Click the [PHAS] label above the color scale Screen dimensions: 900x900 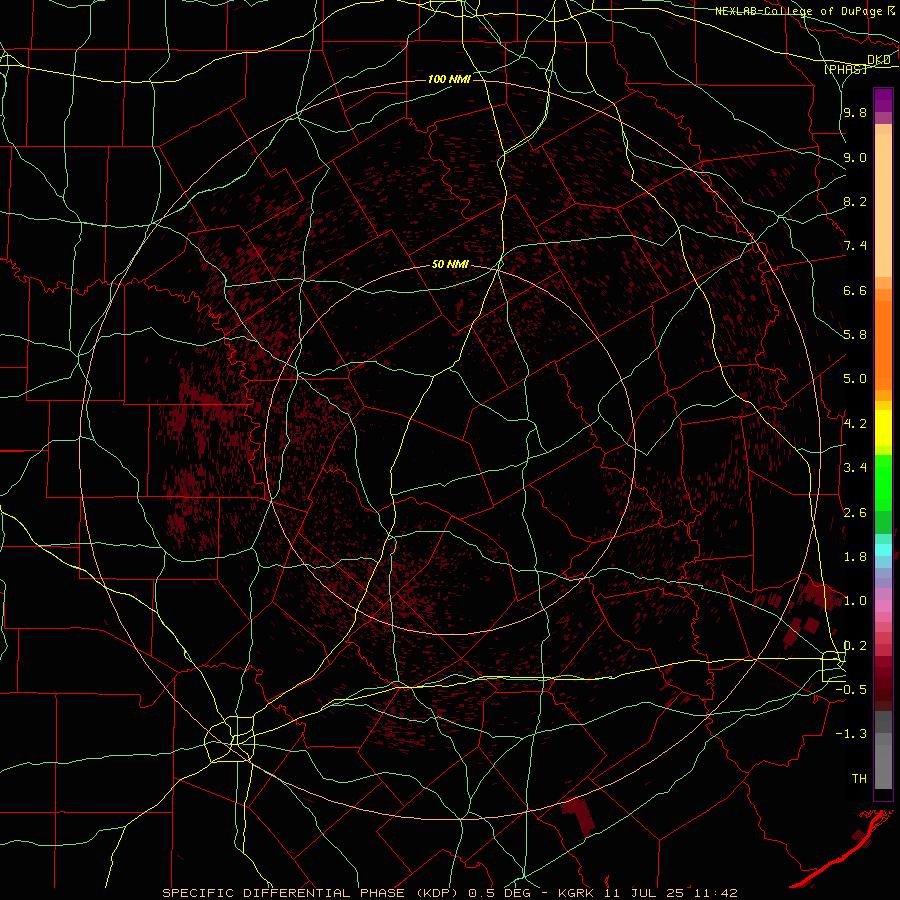[x=845, y=69]
